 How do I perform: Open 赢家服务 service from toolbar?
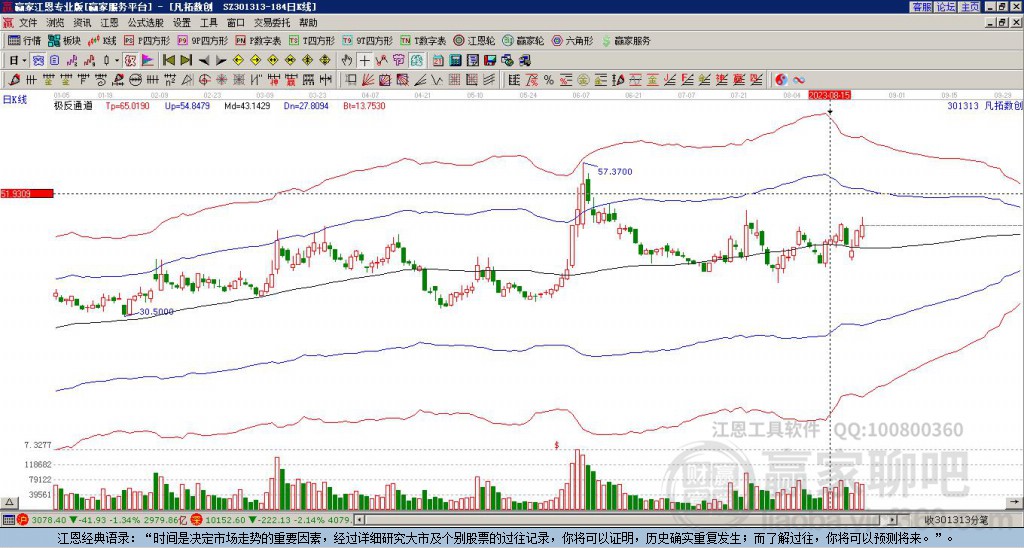pos(626,40)
